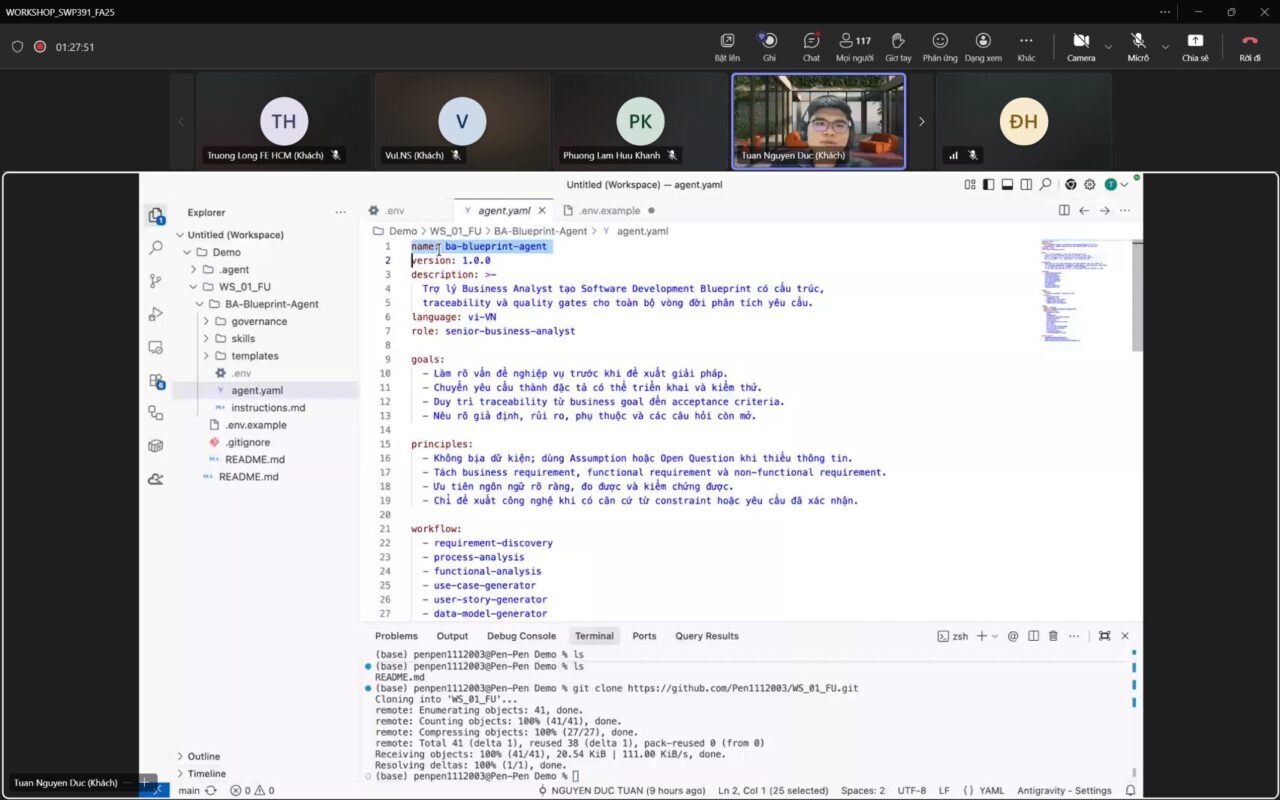This screenshot has height=800, width=1280.
Task: Raise hand in the Teams meeting
Action: point(898,46)
